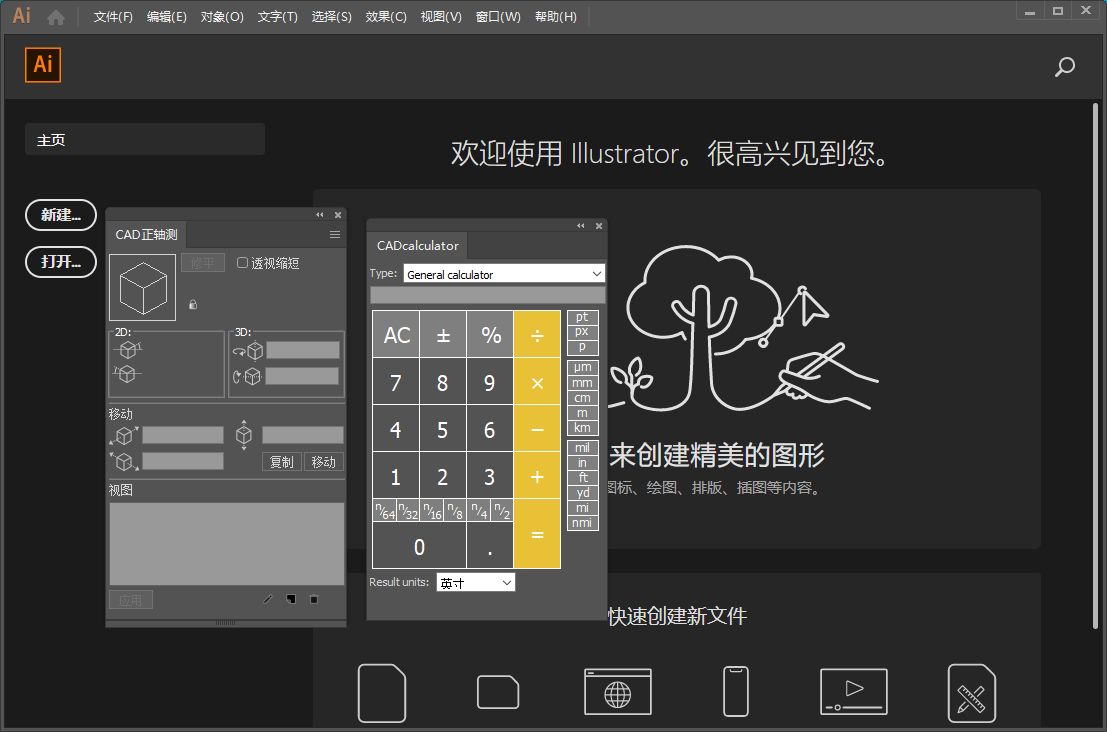Click the vertical scrollbar of home screen

click(1096, 367)
